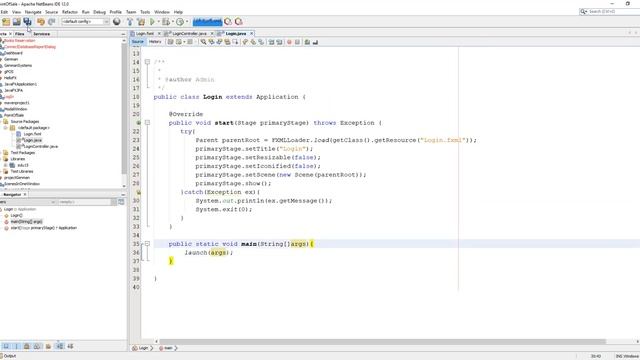Open the Profile Project dropdown arrow

point(187,22)
